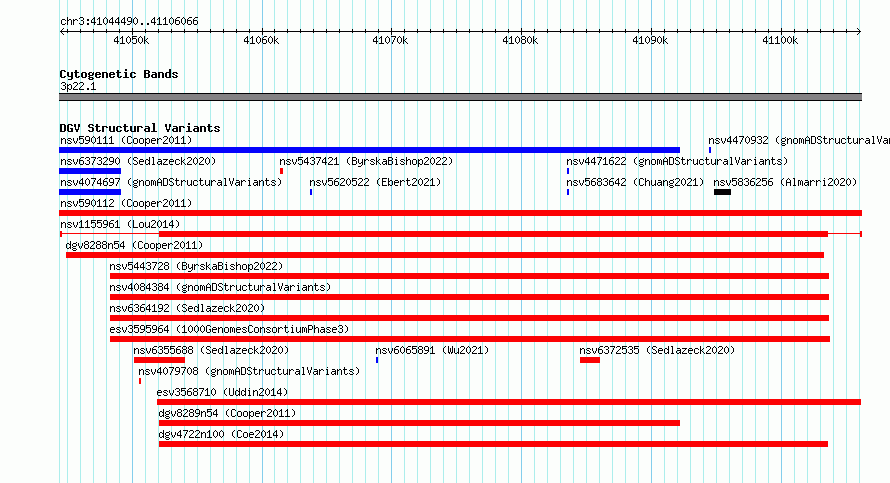Click the nsv5683642 (Chuang2021) label
The image size is (890, 483).
[x=635, y=182]
